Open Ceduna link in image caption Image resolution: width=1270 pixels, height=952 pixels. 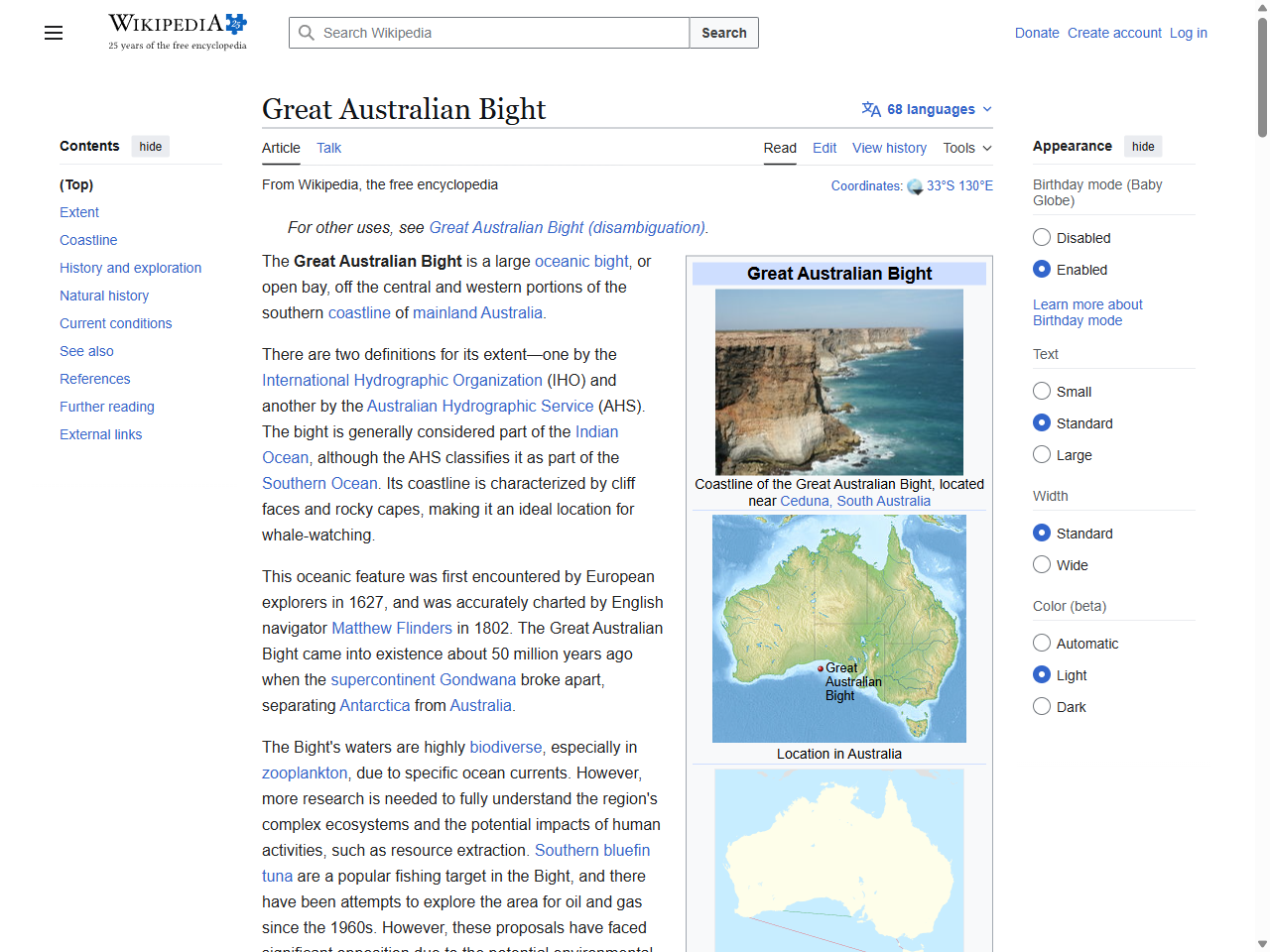(x=805, y=501)
